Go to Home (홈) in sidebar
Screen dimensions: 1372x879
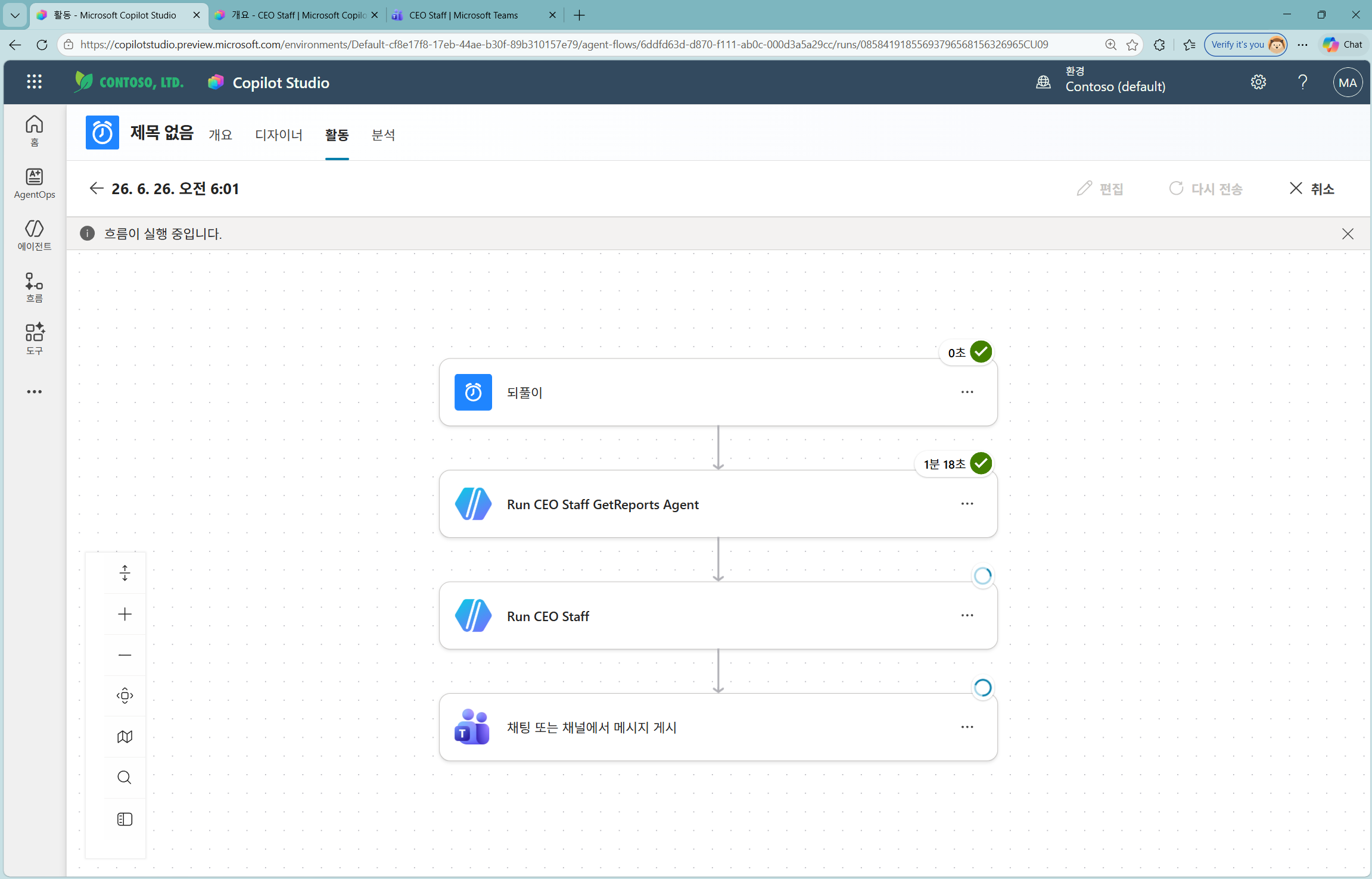click(35, 130)
